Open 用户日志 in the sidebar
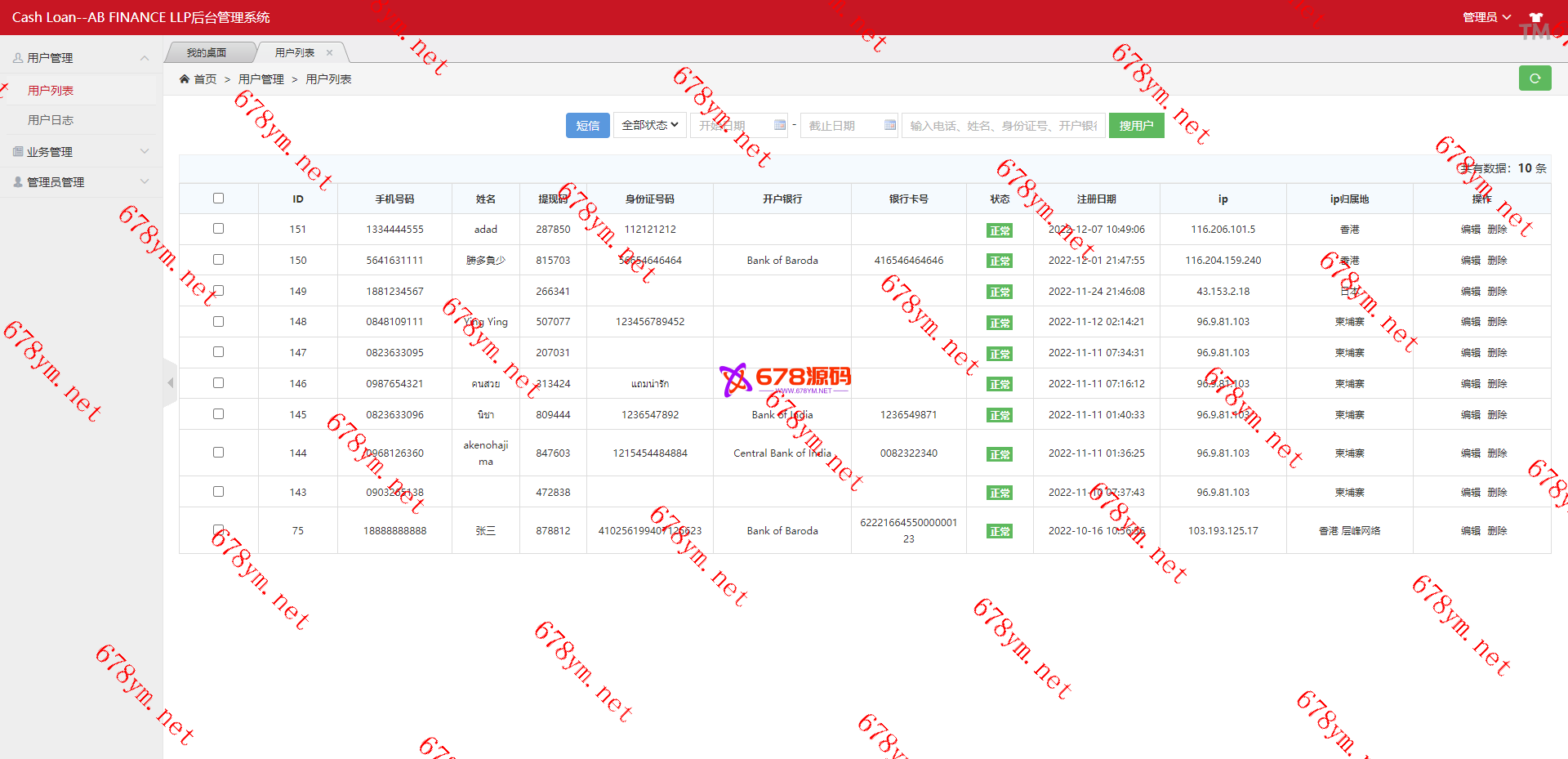The image size is (1568, 759). (51, 120)
